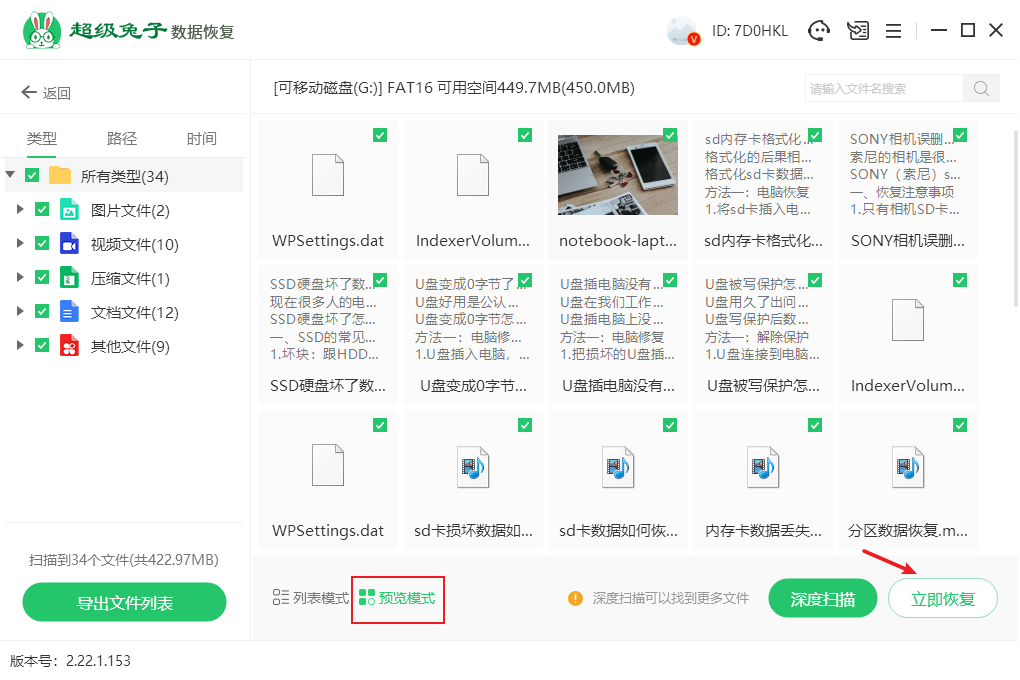
Task: Open the feedback message icon in title bar
Action: click(x=858, y=31)
